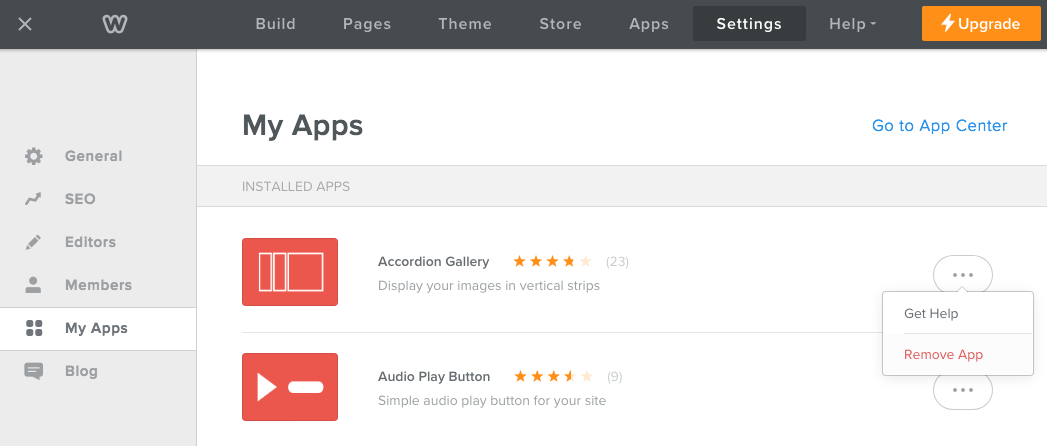Click the Accordion Gallery star rating
The width and height of the screenshot is (1047, 446).
552,261
